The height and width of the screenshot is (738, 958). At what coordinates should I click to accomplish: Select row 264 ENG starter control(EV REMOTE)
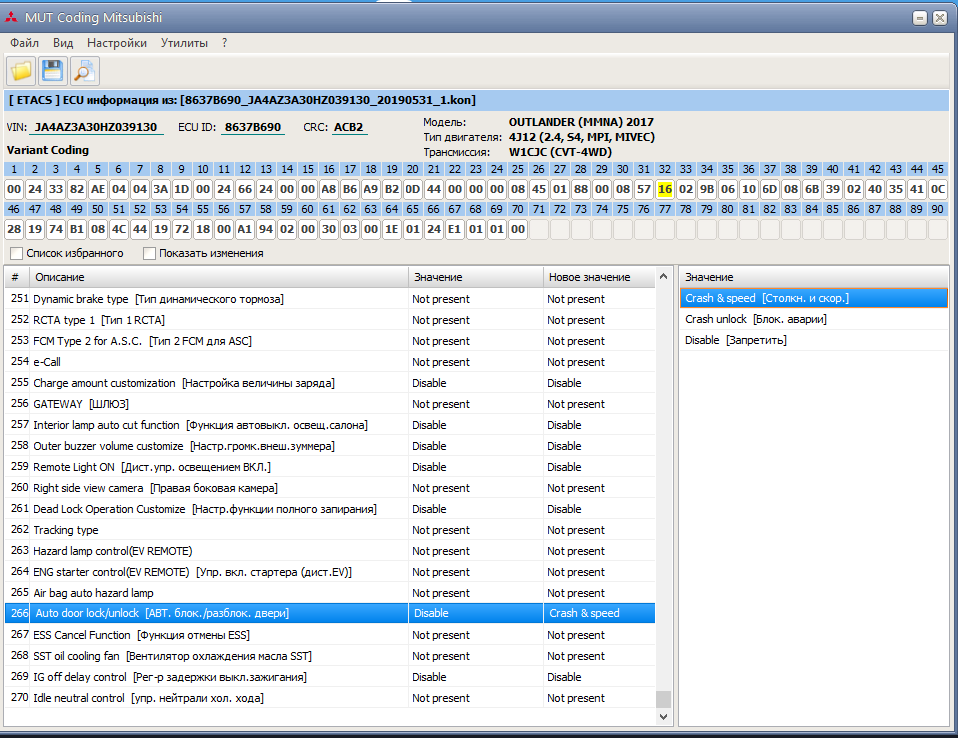click(x=330, y=572)
